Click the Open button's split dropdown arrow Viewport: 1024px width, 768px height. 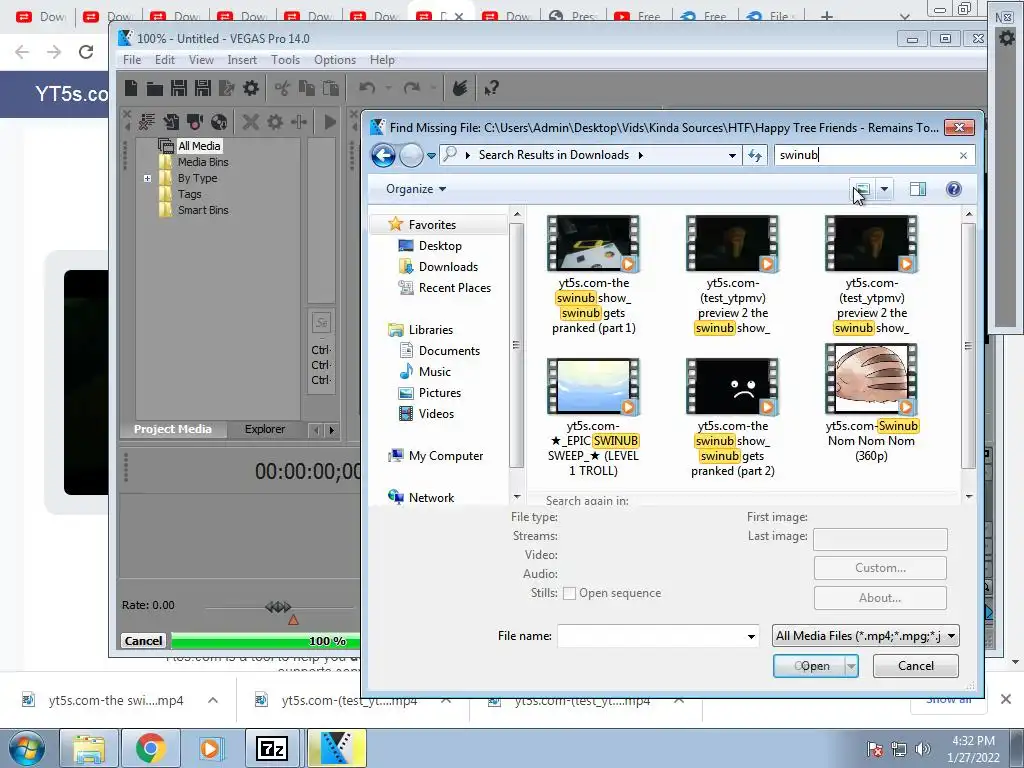[x=852, y=666]
